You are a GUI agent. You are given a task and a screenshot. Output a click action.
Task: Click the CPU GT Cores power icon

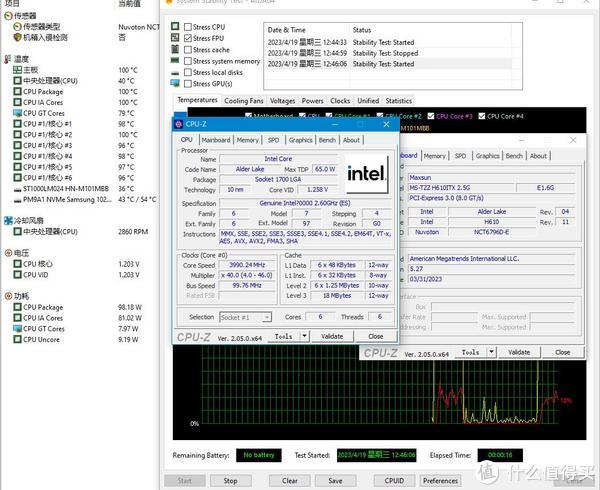[x=17, y=329]
